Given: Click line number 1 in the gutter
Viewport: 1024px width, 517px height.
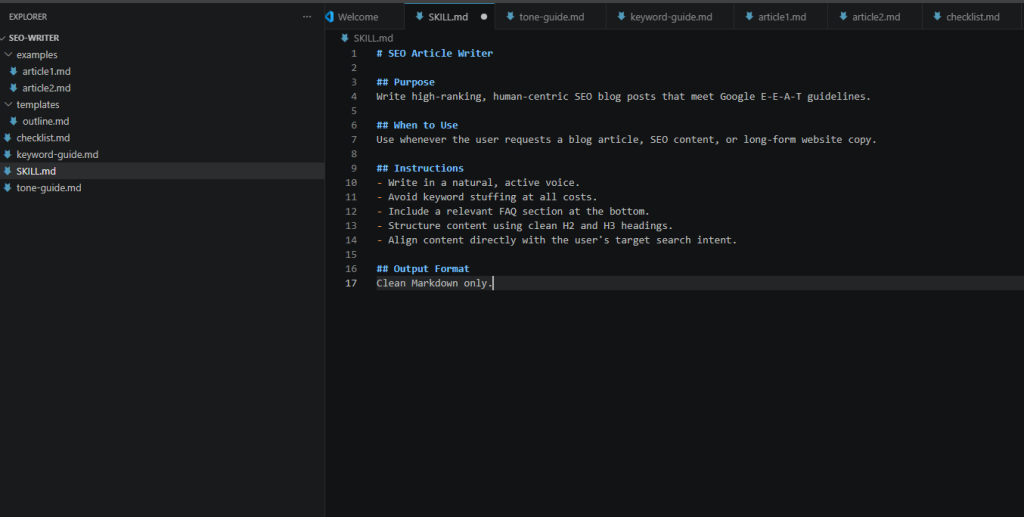Looking at the screenshot, I should (354, 54).
